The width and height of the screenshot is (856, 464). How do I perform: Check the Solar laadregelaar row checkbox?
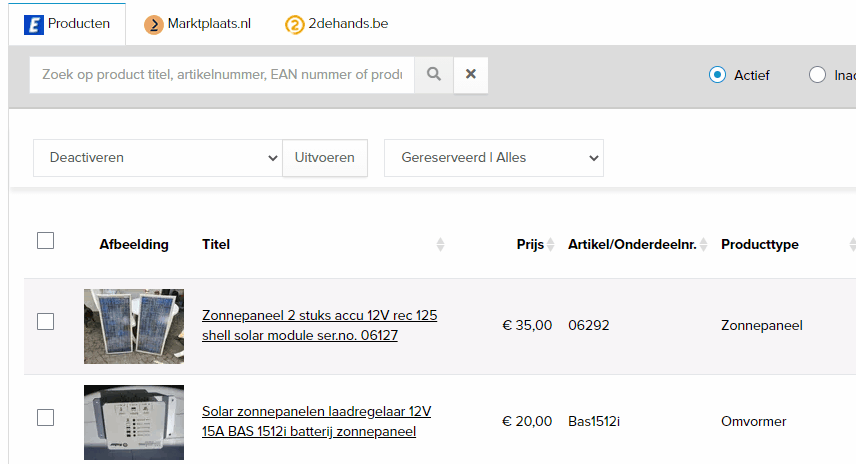point(45,418)
